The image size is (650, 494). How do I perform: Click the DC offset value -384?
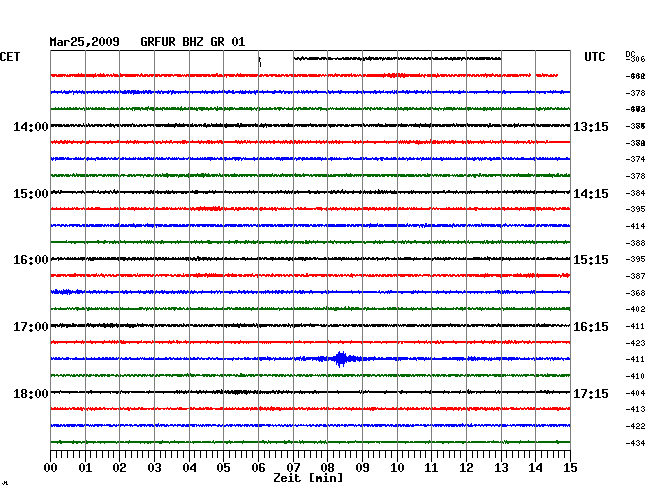point(635,193)
